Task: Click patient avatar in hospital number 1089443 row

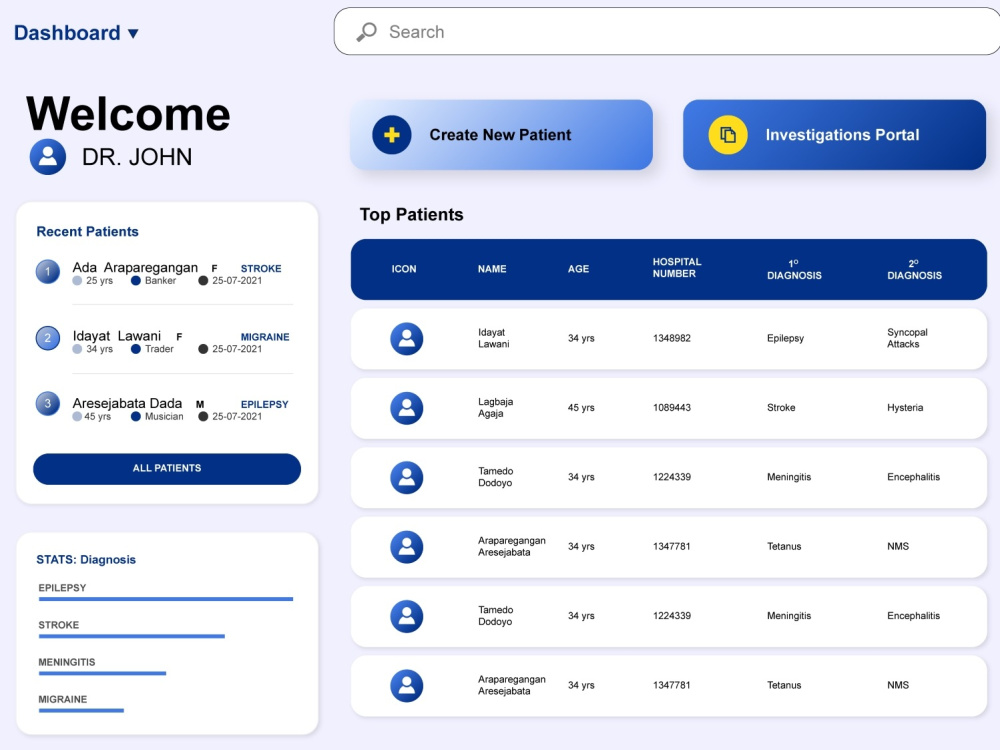Action: tap(407, 408)
